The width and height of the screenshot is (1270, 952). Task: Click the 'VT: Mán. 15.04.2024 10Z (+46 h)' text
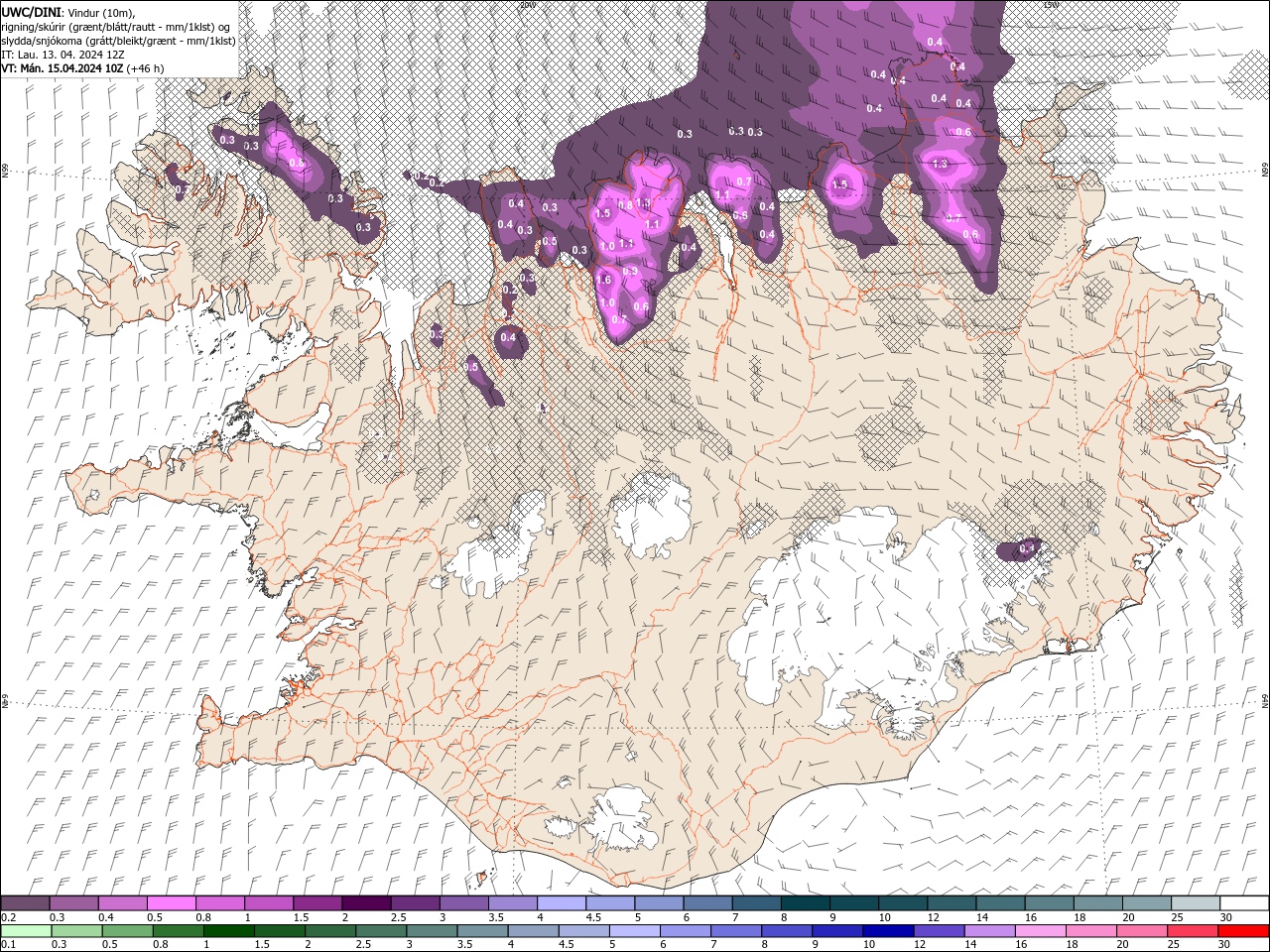coord(82,68)
